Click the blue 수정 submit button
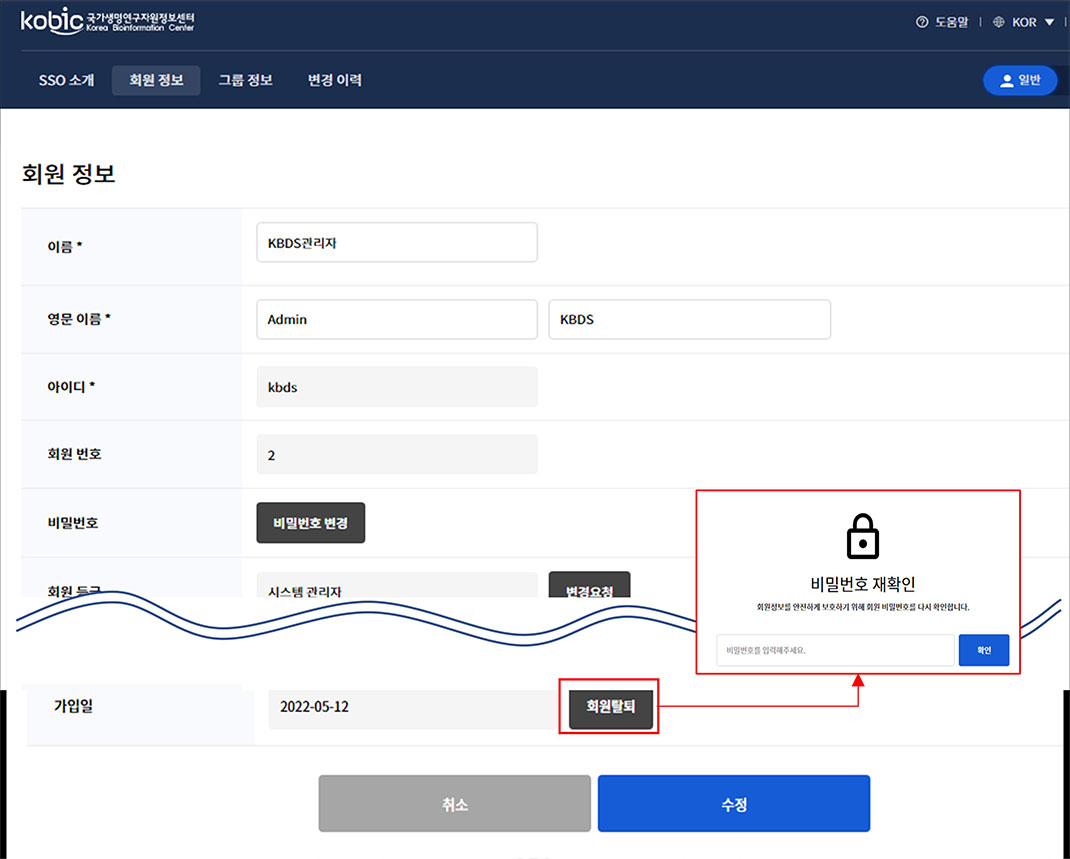1070x859 pixels. (733, 804)
